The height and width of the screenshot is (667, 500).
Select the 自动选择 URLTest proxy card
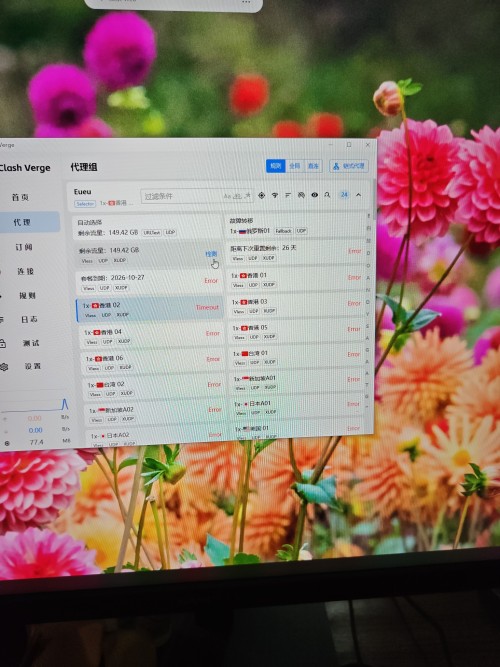[149, 228]
